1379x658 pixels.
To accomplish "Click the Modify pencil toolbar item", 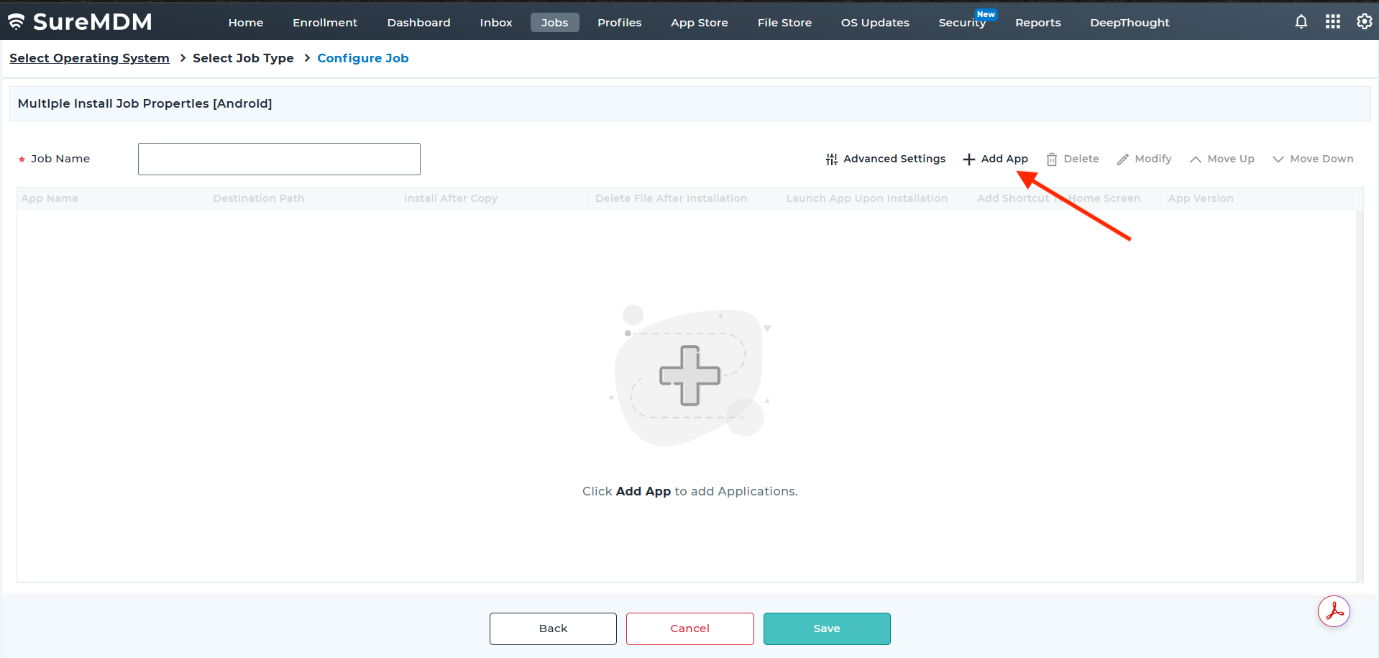I will [1144, 159].
